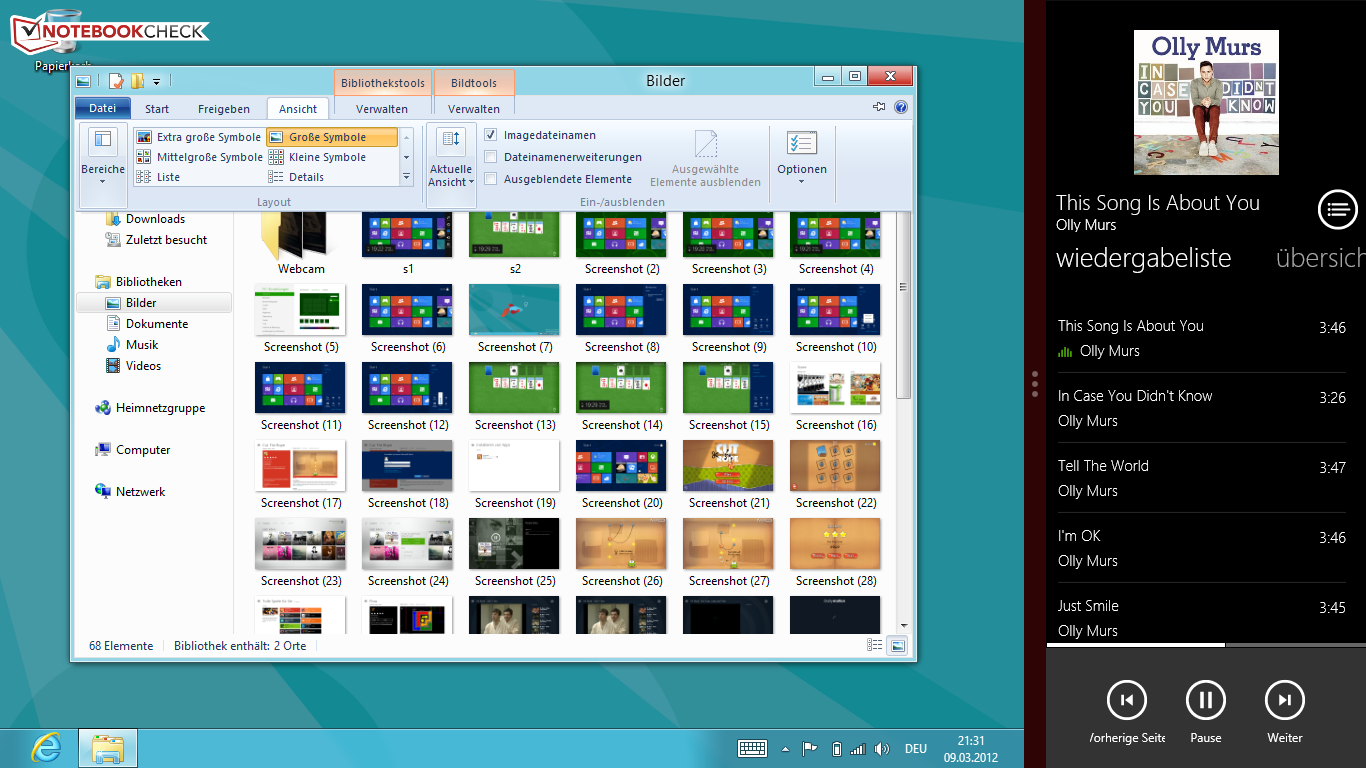
Task: Switch to the Freigeben ribbon tab
Action: click(x=223, y=109)
